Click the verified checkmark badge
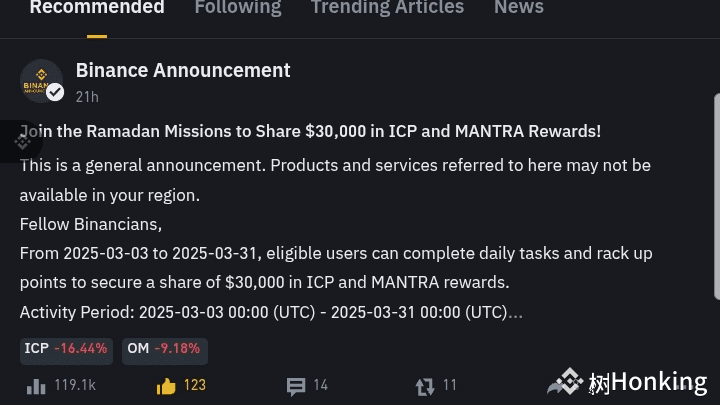 pos(56,93)
